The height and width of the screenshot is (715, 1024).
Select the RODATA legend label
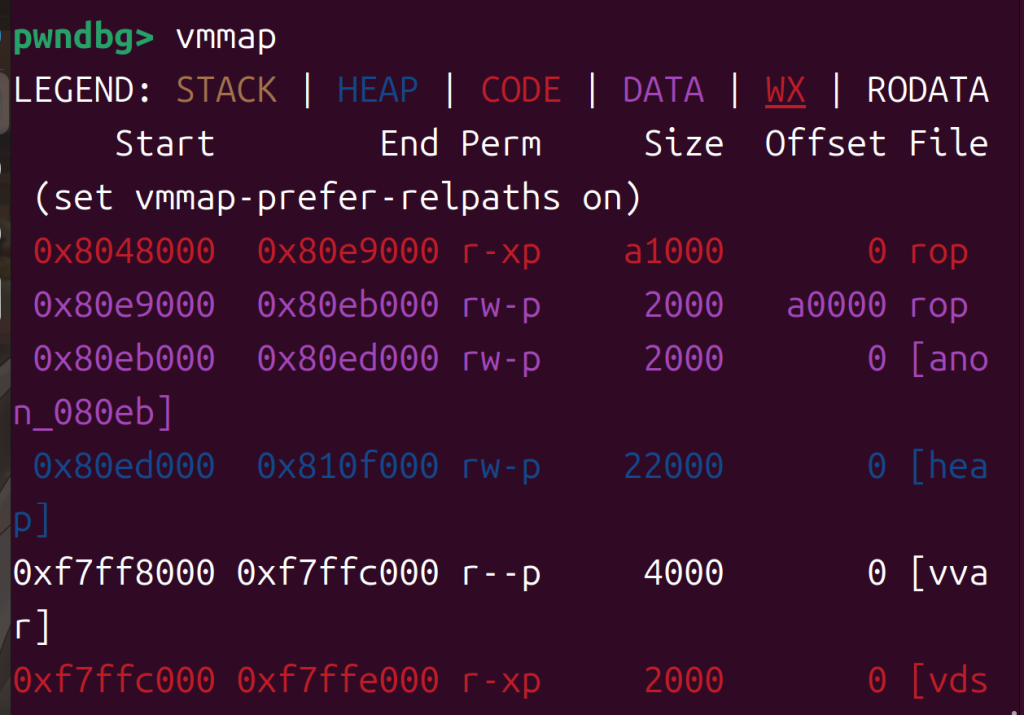(927, 91)
